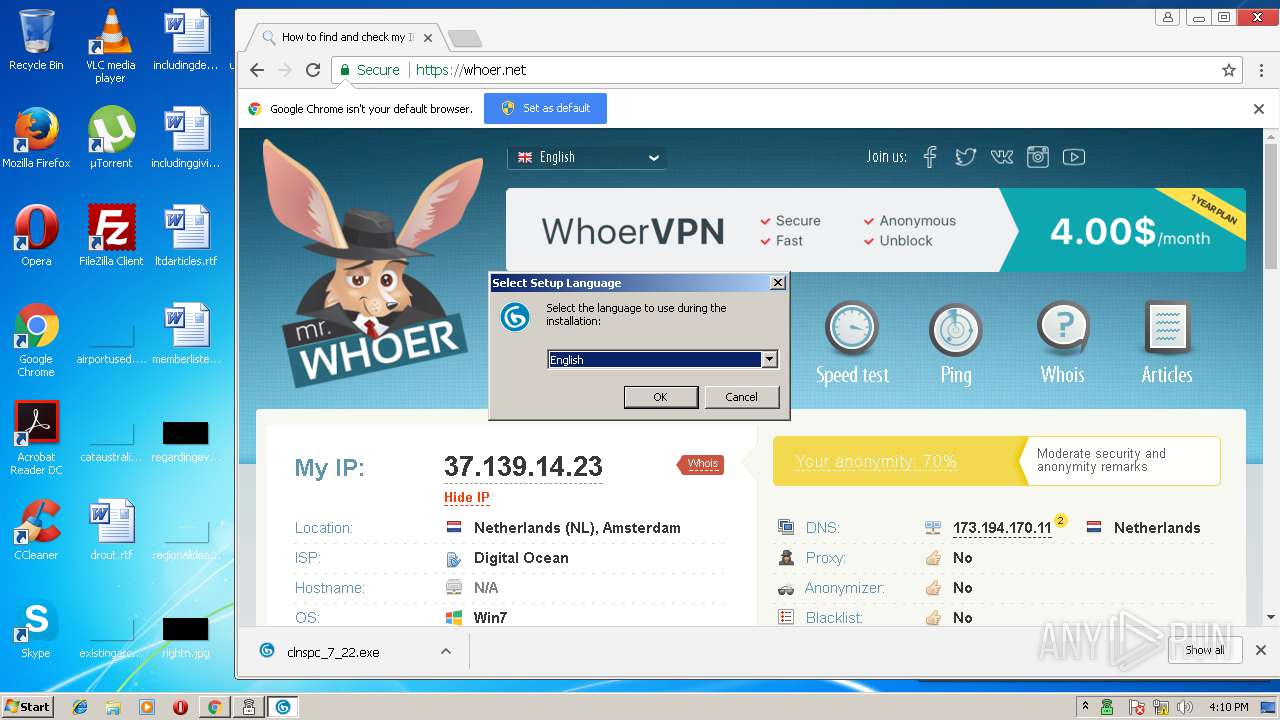Image resolution: width=1280 pixels, height=720 pixels.
Task: Dismiss the default browser infobar
Action: tap(1259, 109)
